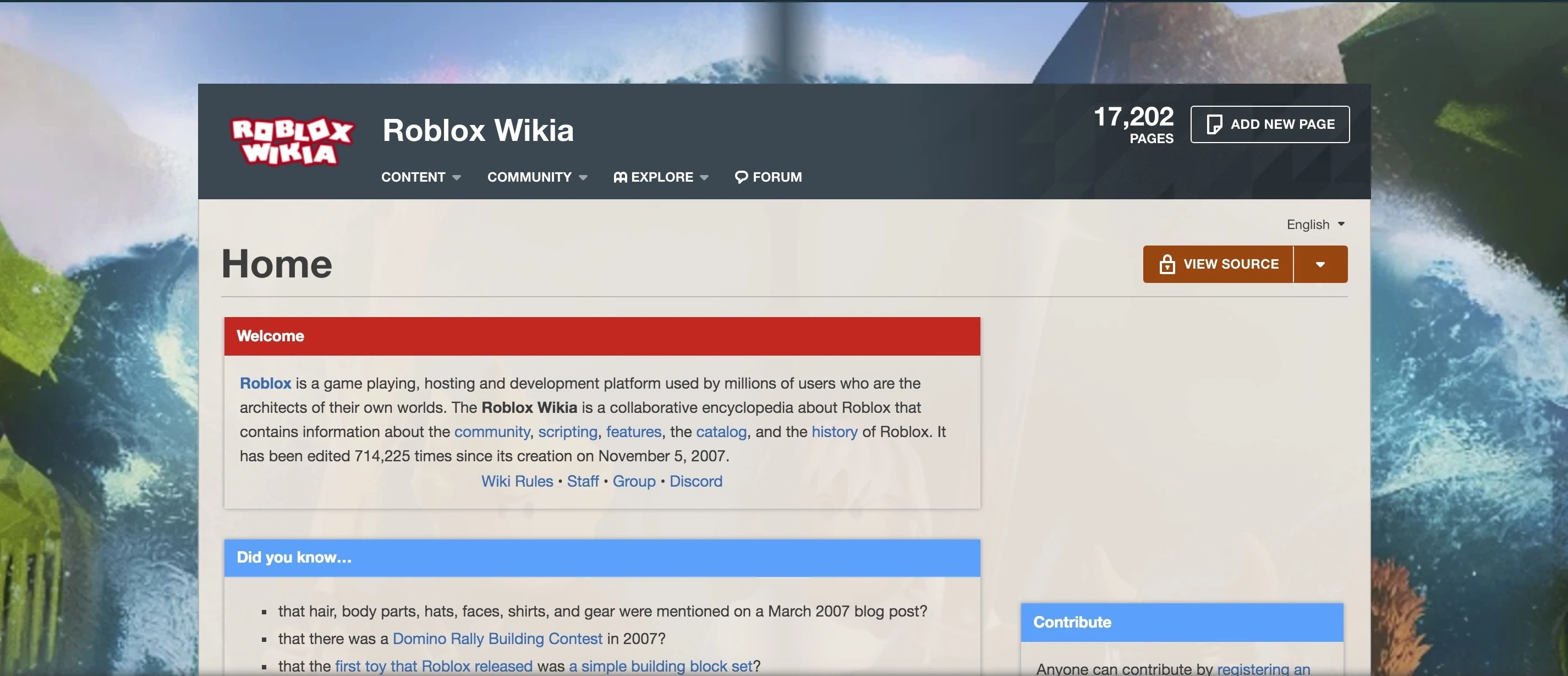Expand the arrow next to View Source
This screenshot has width=1568, height=676.
click(x=1320, y=264)
